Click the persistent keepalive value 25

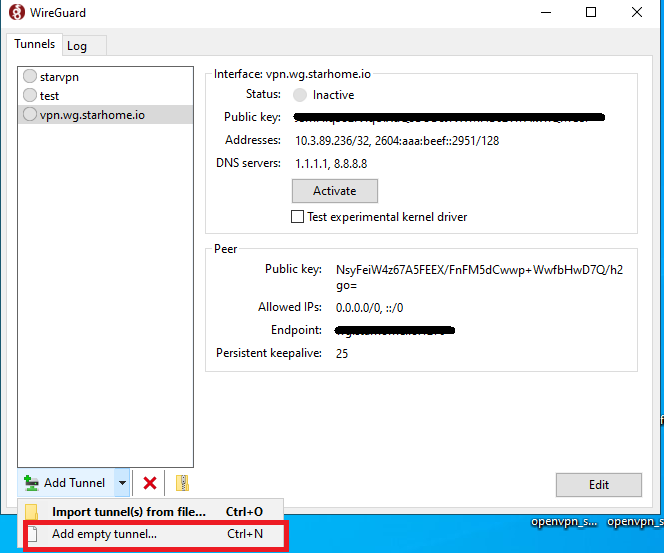[342, 354]
